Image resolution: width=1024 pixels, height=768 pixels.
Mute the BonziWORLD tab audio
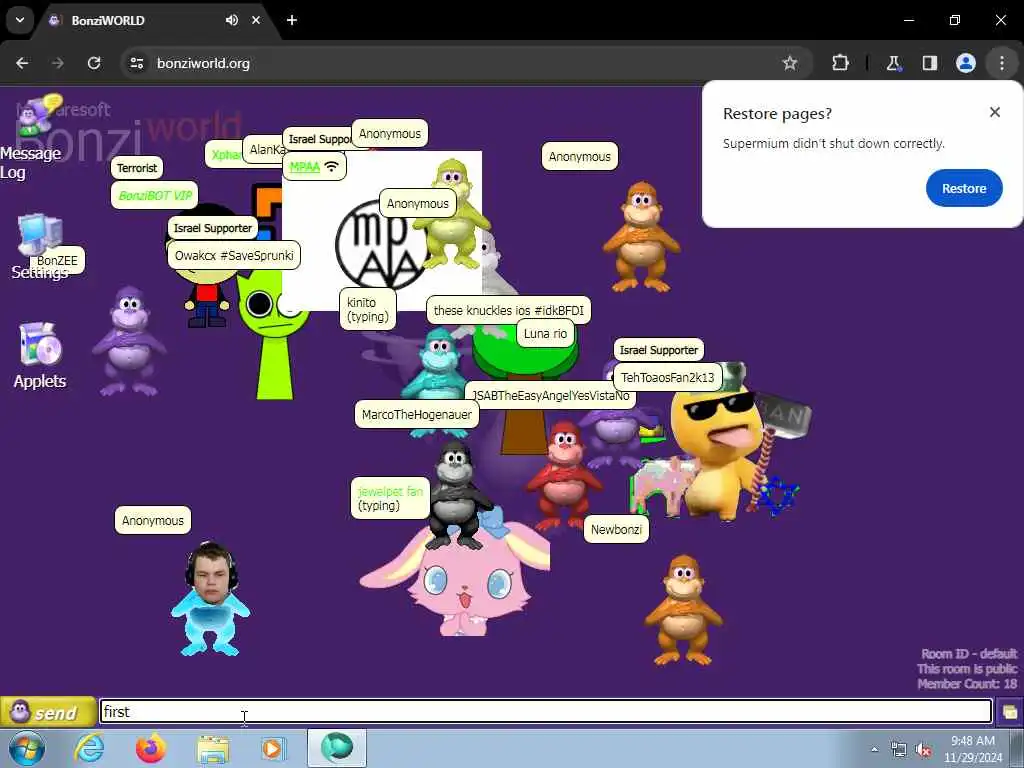pyautogui.click(x=232, y=20)
